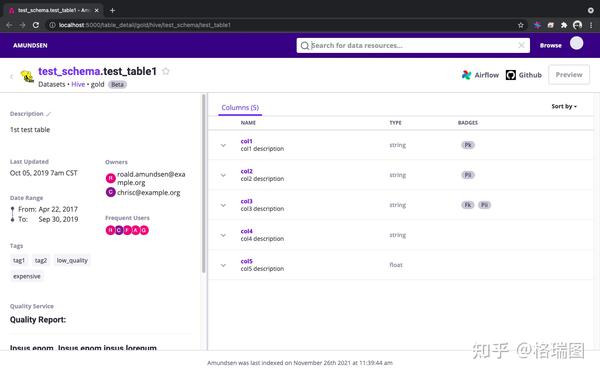Click the Preview button
Image resolution: width=600 pixels, height=375 pixels.
click(569, 75)
